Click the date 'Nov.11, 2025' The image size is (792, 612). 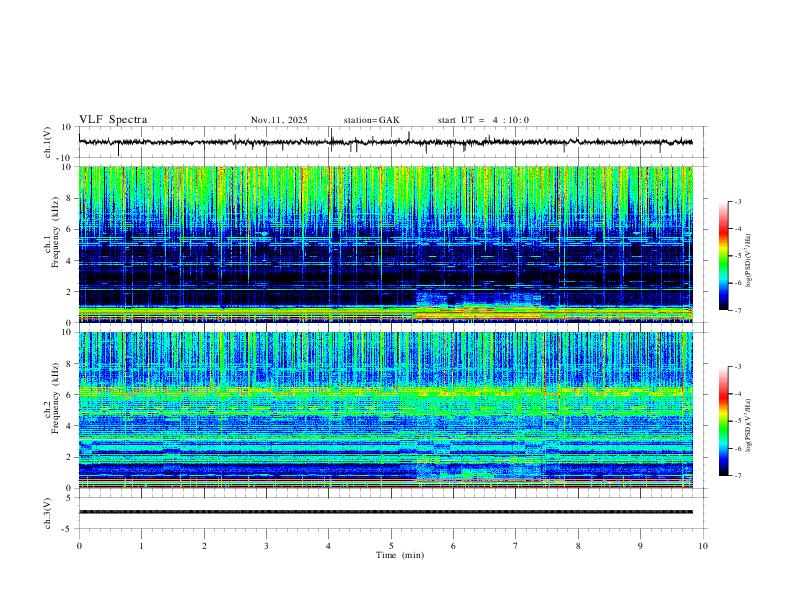coord(279,120)
